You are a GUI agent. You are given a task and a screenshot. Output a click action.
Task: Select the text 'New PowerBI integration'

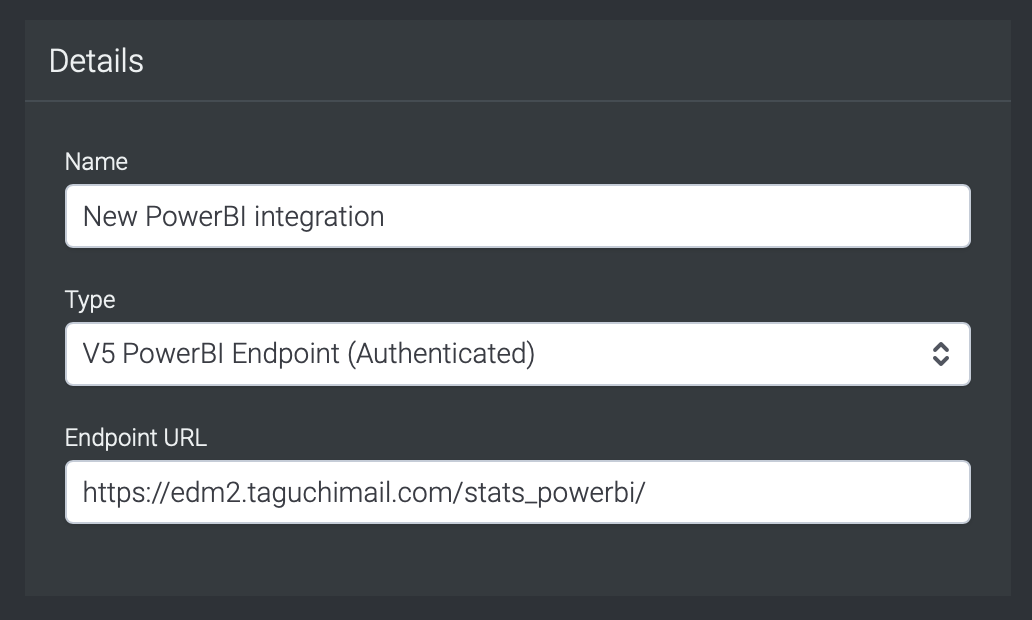click(233, 216)
